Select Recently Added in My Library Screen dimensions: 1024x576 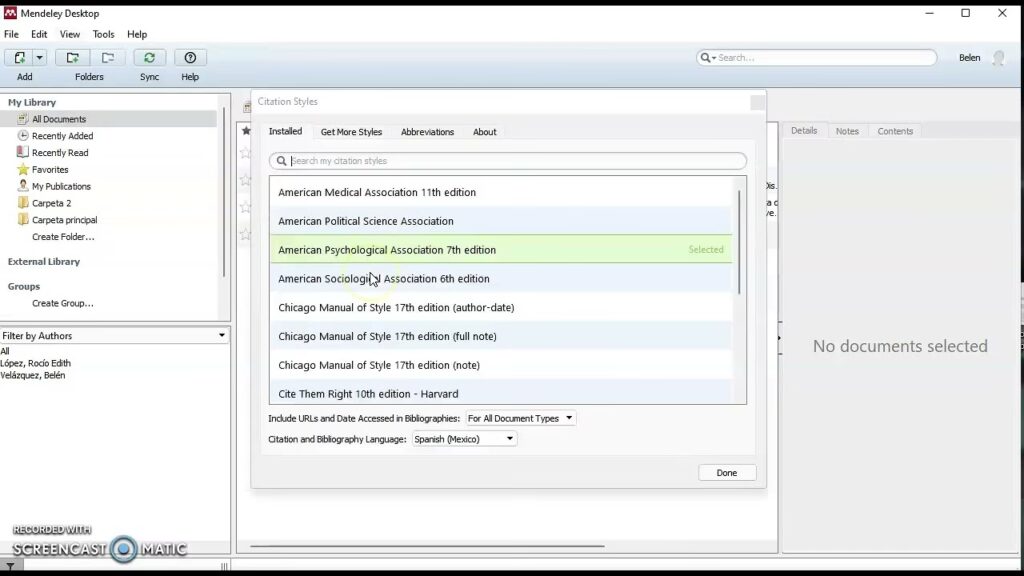62,136
